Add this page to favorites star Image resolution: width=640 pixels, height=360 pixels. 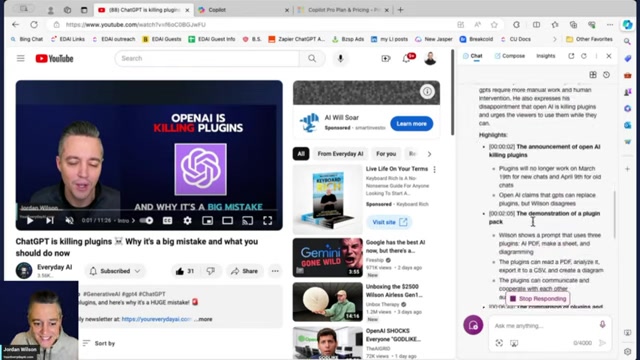click(x=494, y=24)
